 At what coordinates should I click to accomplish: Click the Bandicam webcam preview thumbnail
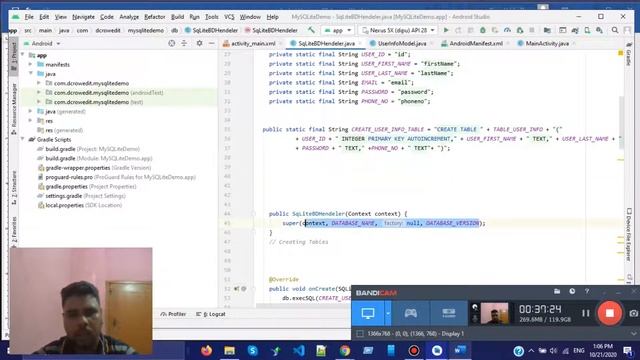click(x=494, y=313)
